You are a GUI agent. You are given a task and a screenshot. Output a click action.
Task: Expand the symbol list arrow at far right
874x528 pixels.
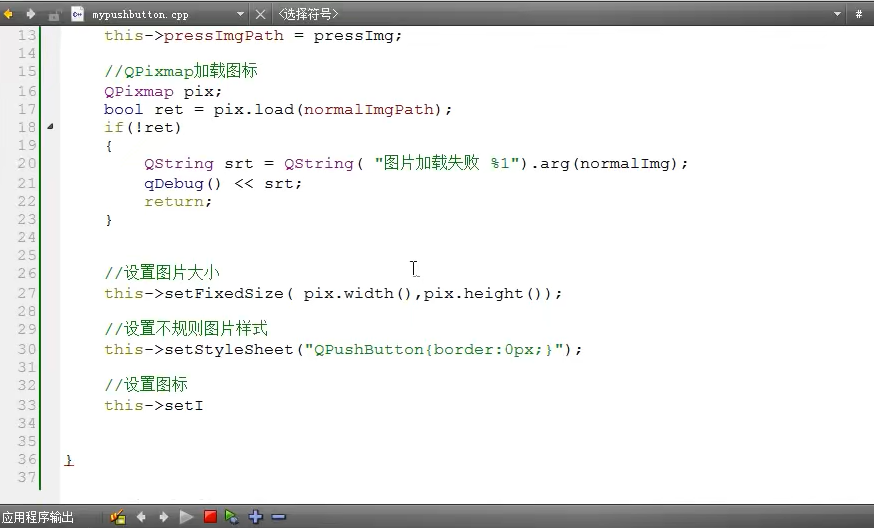click(x=837, y=14)
